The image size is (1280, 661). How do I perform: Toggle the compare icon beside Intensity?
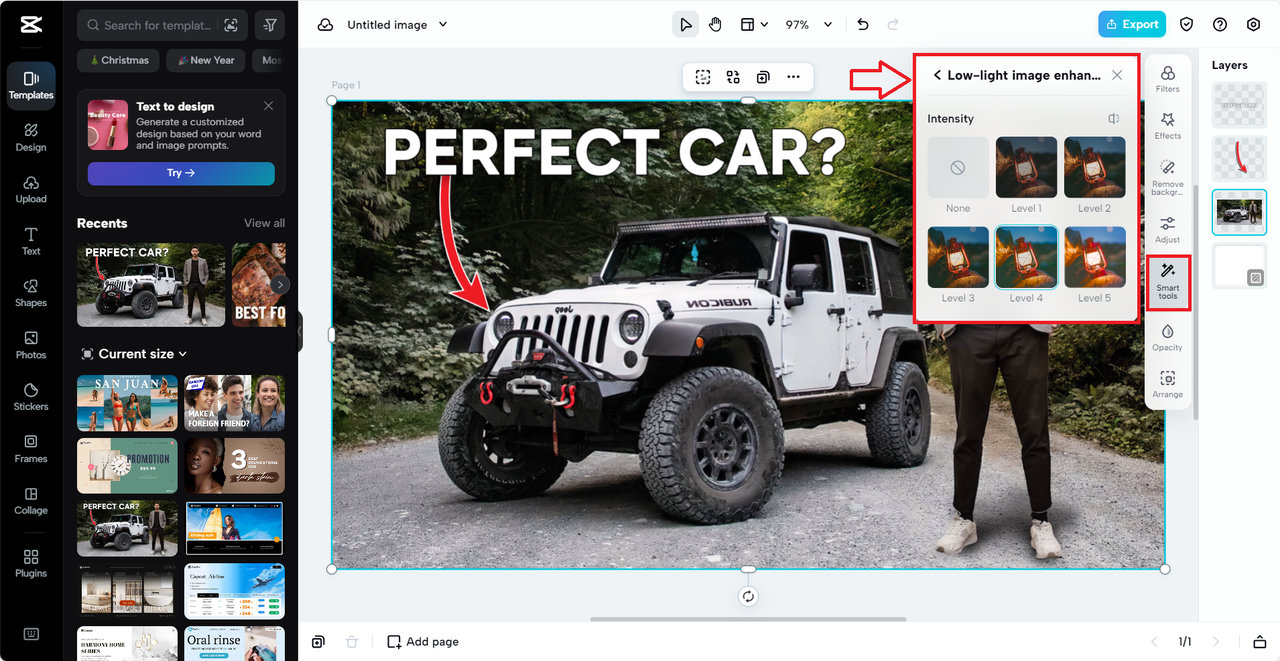pos(1114,119)
